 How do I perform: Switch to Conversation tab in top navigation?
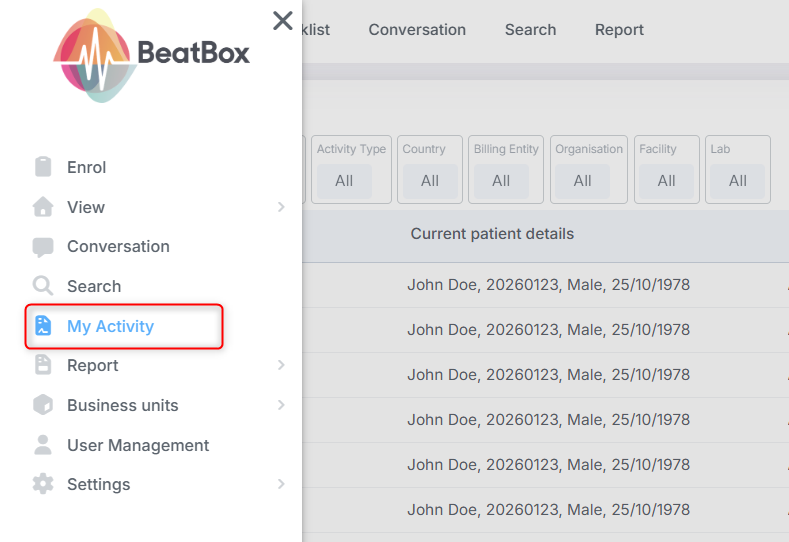417,30
